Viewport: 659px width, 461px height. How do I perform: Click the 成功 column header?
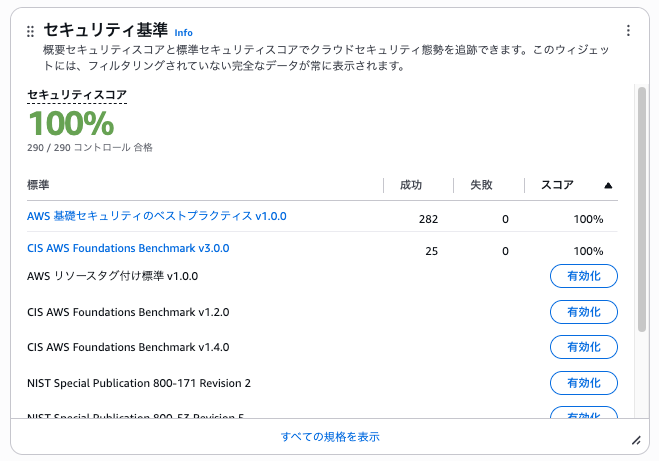point(411,185)
